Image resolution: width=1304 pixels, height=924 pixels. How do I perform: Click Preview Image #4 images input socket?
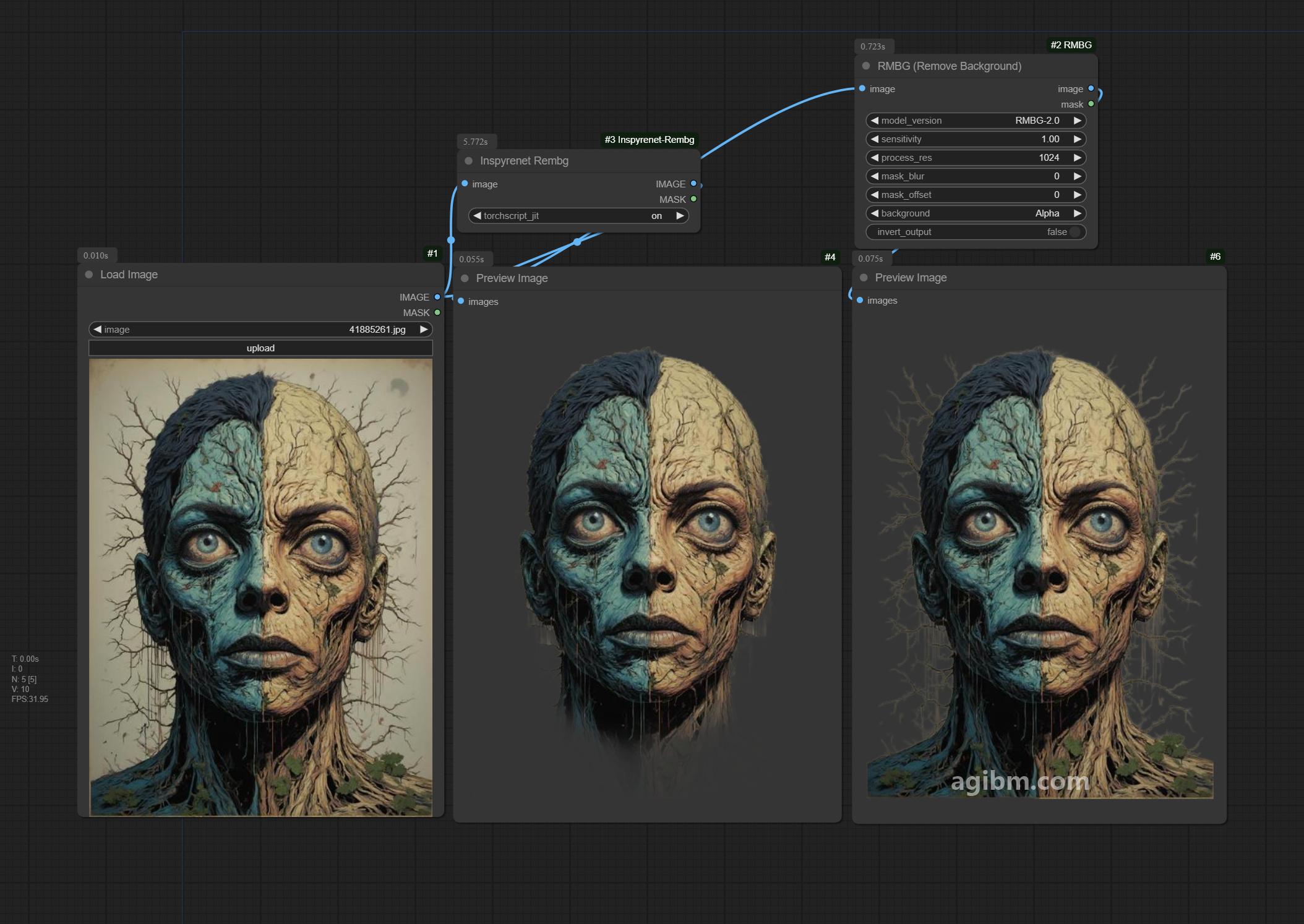point(461,301)
